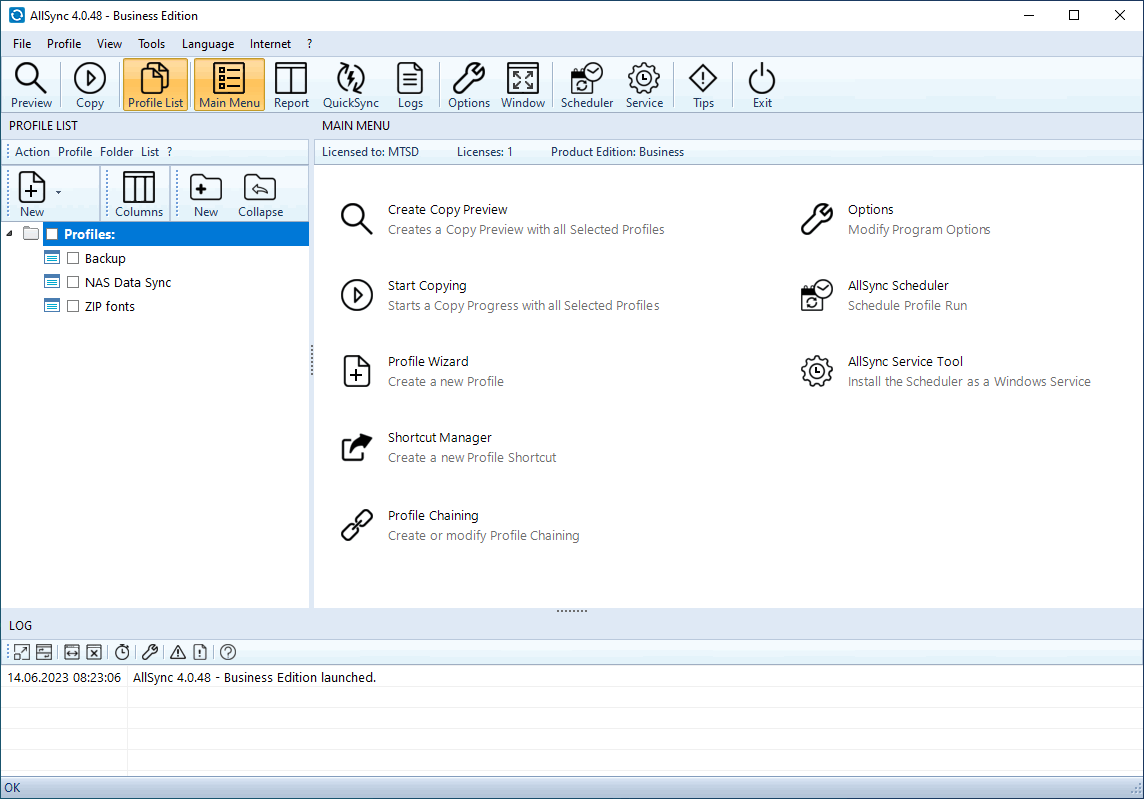Open the New profile dropdown arrow
Image resolution: width=1144 pixels, height=799 pixels.
click(x=58, y=192)
